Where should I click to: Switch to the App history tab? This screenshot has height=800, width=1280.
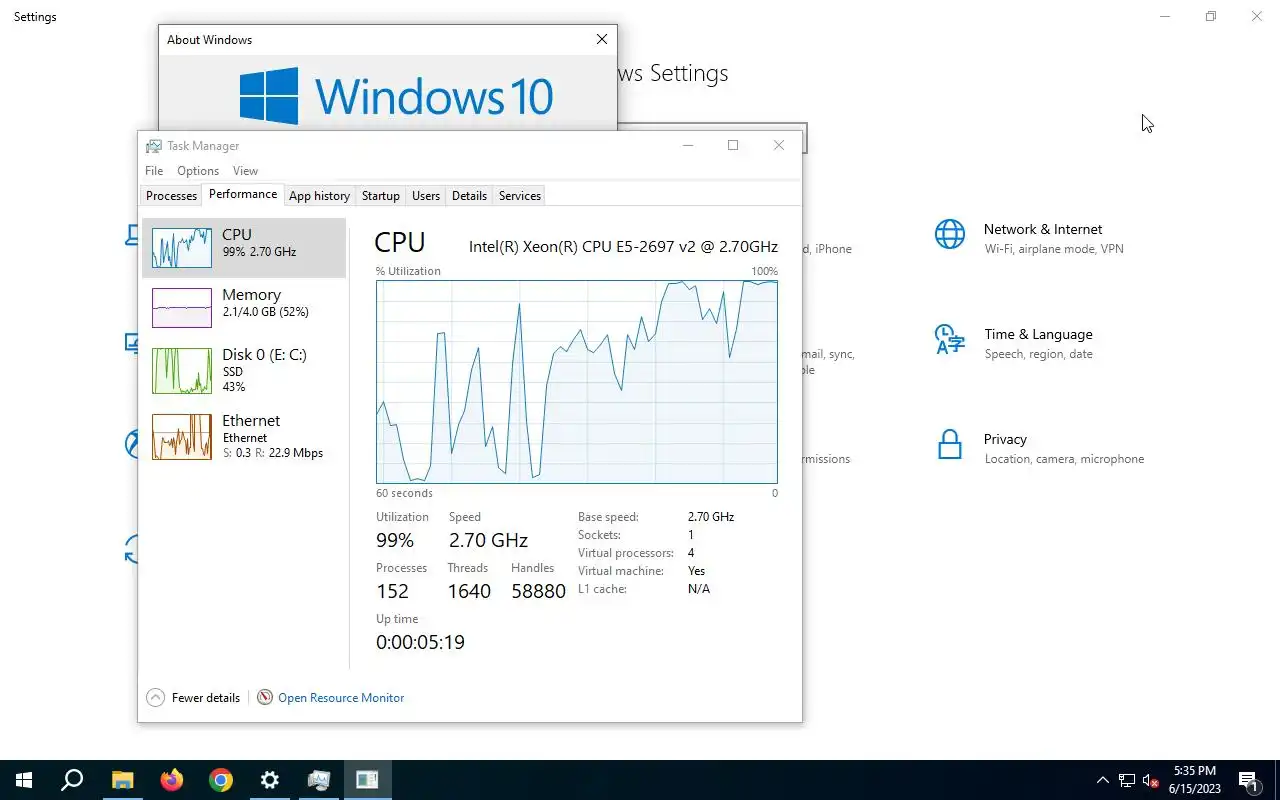click(320, 196)
